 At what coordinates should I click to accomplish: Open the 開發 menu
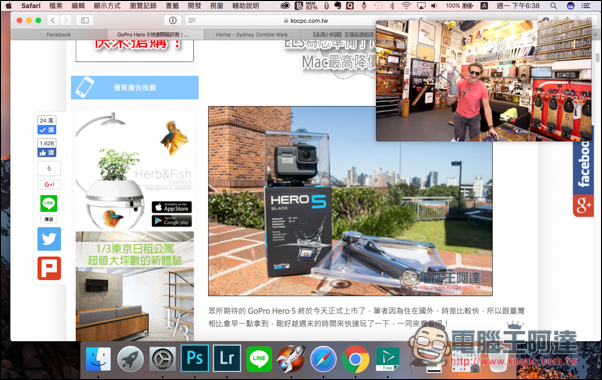coord(195,5)
